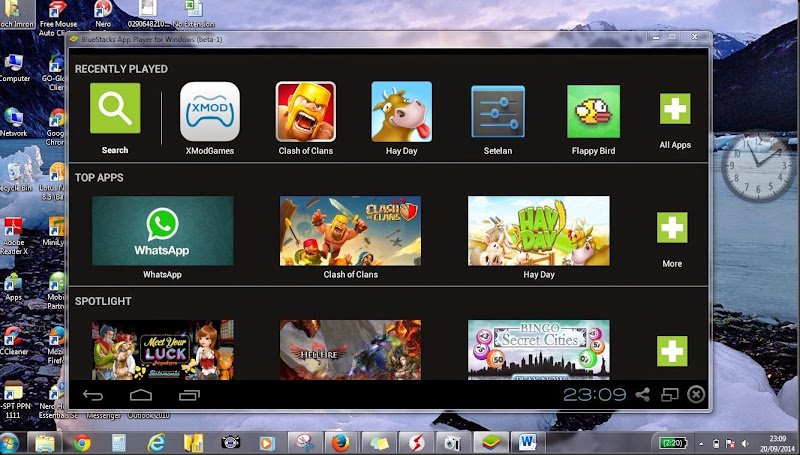800x455 pixels.
Task: Open the Setelan settings app
Action: click(497, 112)
